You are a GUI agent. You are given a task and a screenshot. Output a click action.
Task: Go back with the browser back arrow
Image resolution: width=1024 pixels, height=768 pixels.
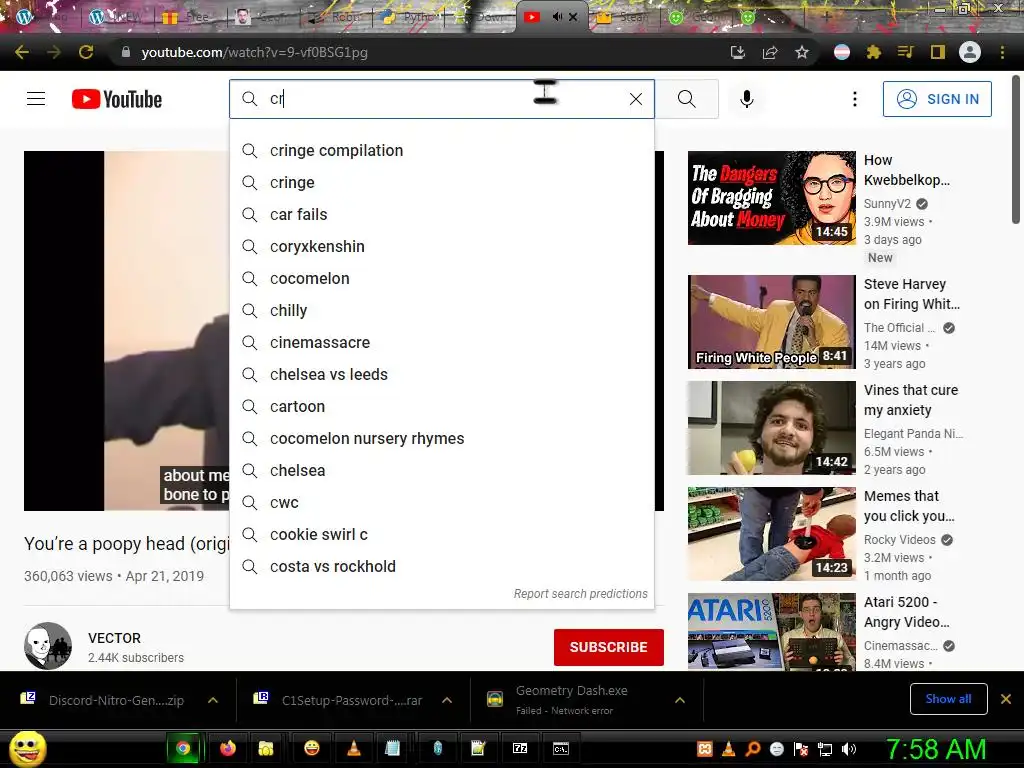(22, 52)
